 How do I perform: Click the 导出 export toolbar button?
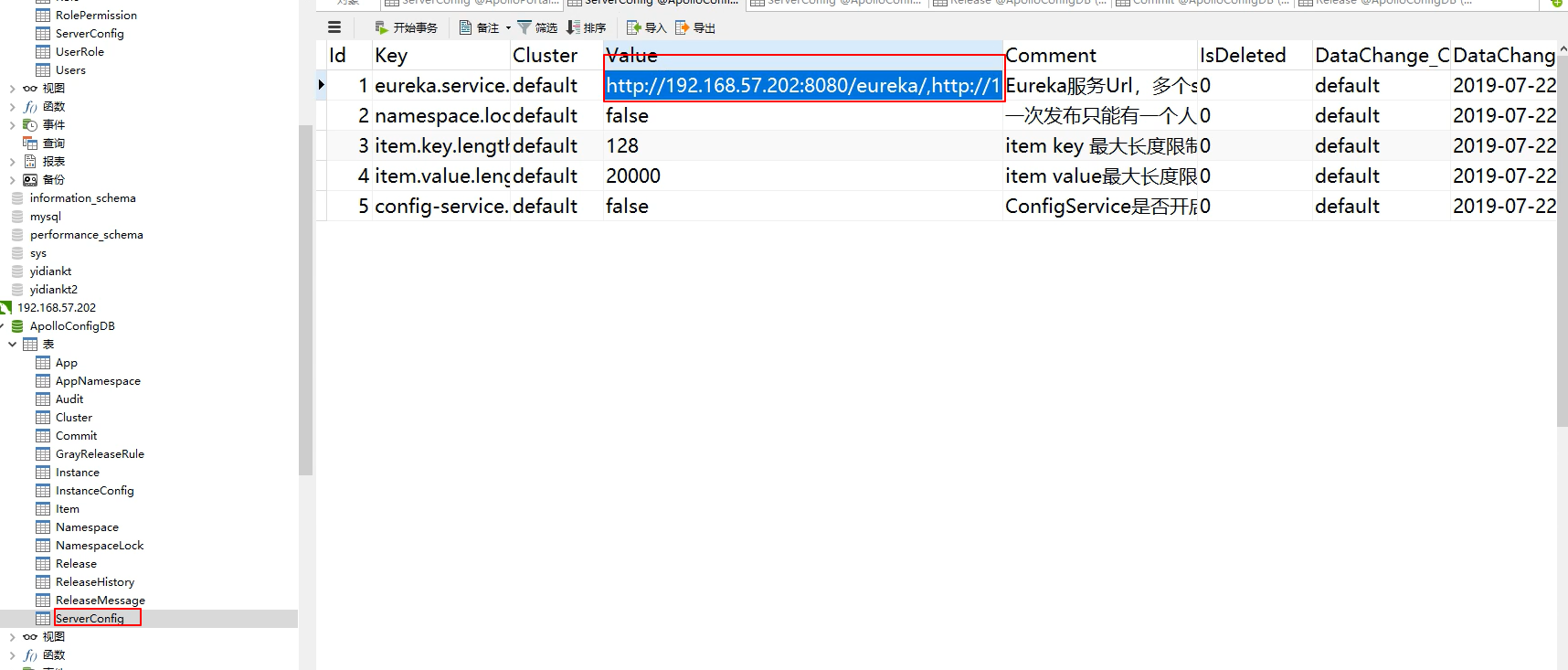coord(695,27)
